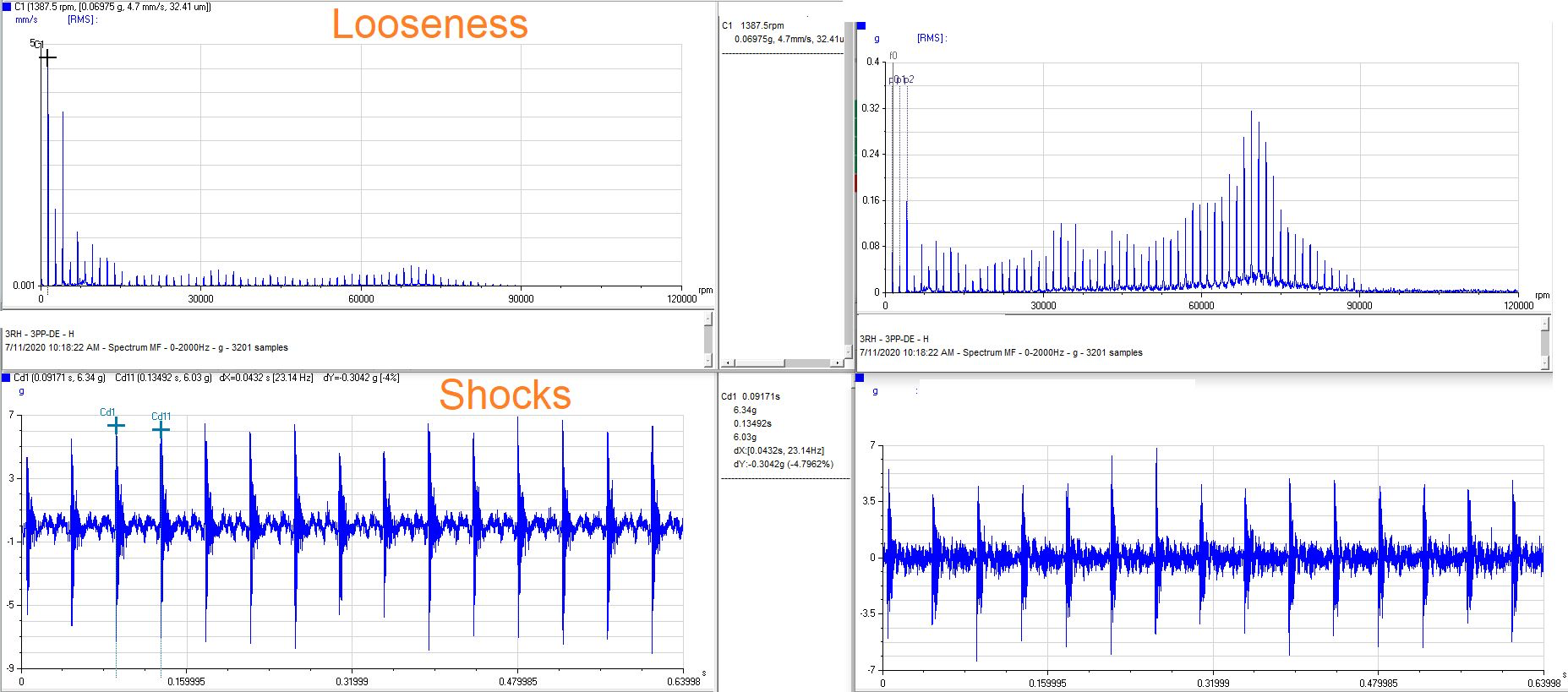Click the down arrow of the left spectrum info scrollbar
The image size is (1568, 692).
click(708, 361)
